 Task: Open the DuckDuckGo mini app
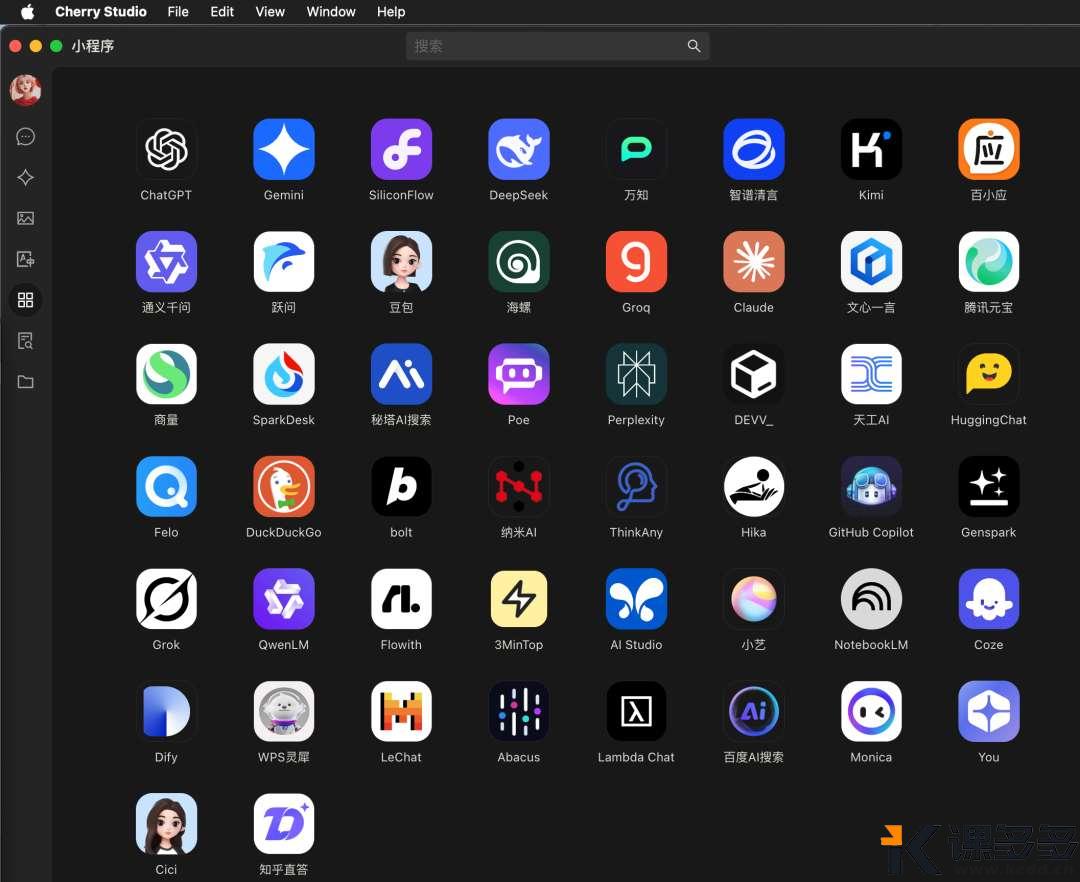point(284,486)
